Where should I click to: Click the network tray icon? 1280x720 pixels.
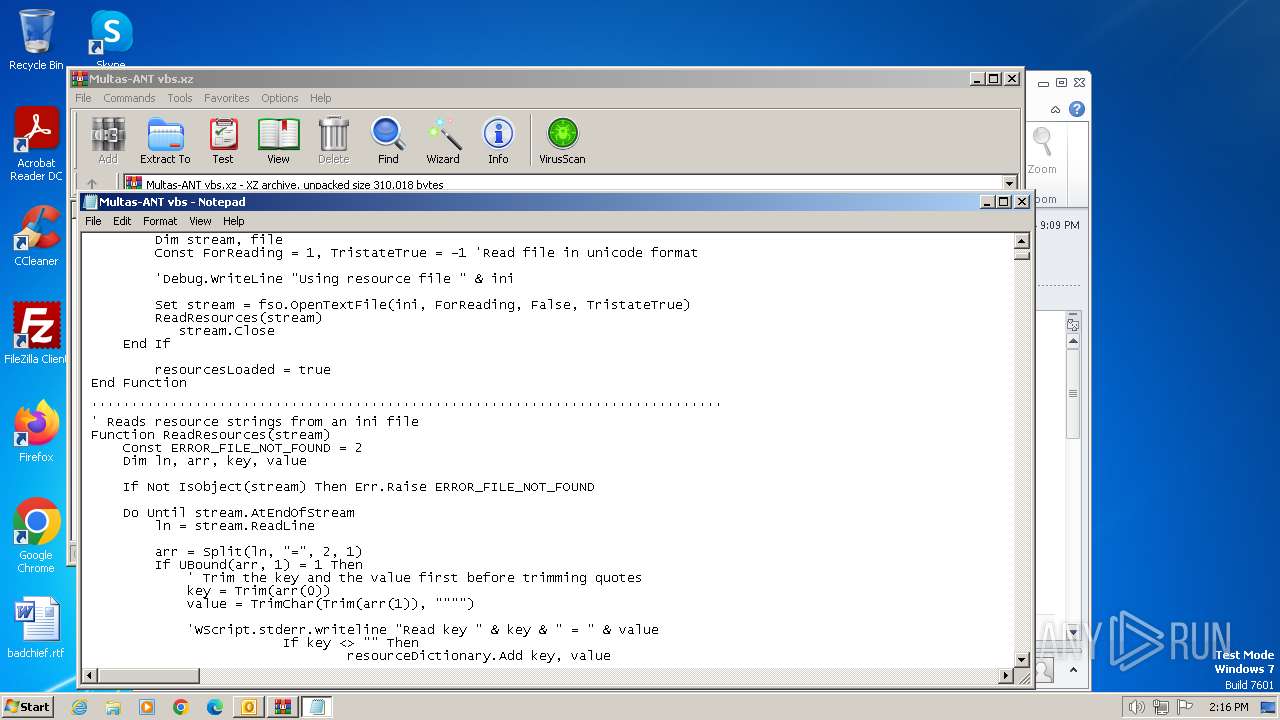tap(1160, 707)
